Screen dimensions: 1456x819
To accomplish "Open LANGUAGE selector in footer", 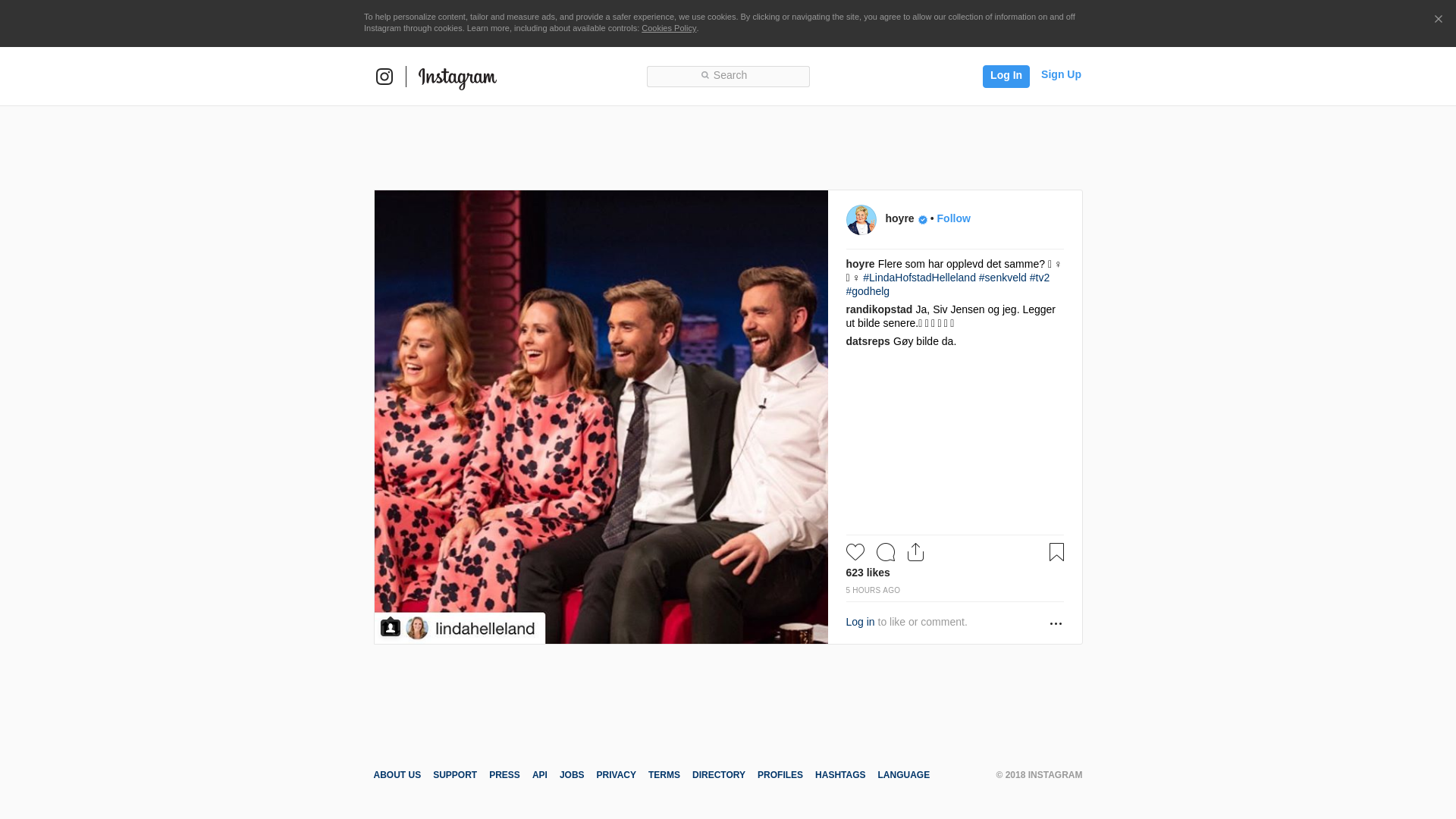I will click(903, 775).
